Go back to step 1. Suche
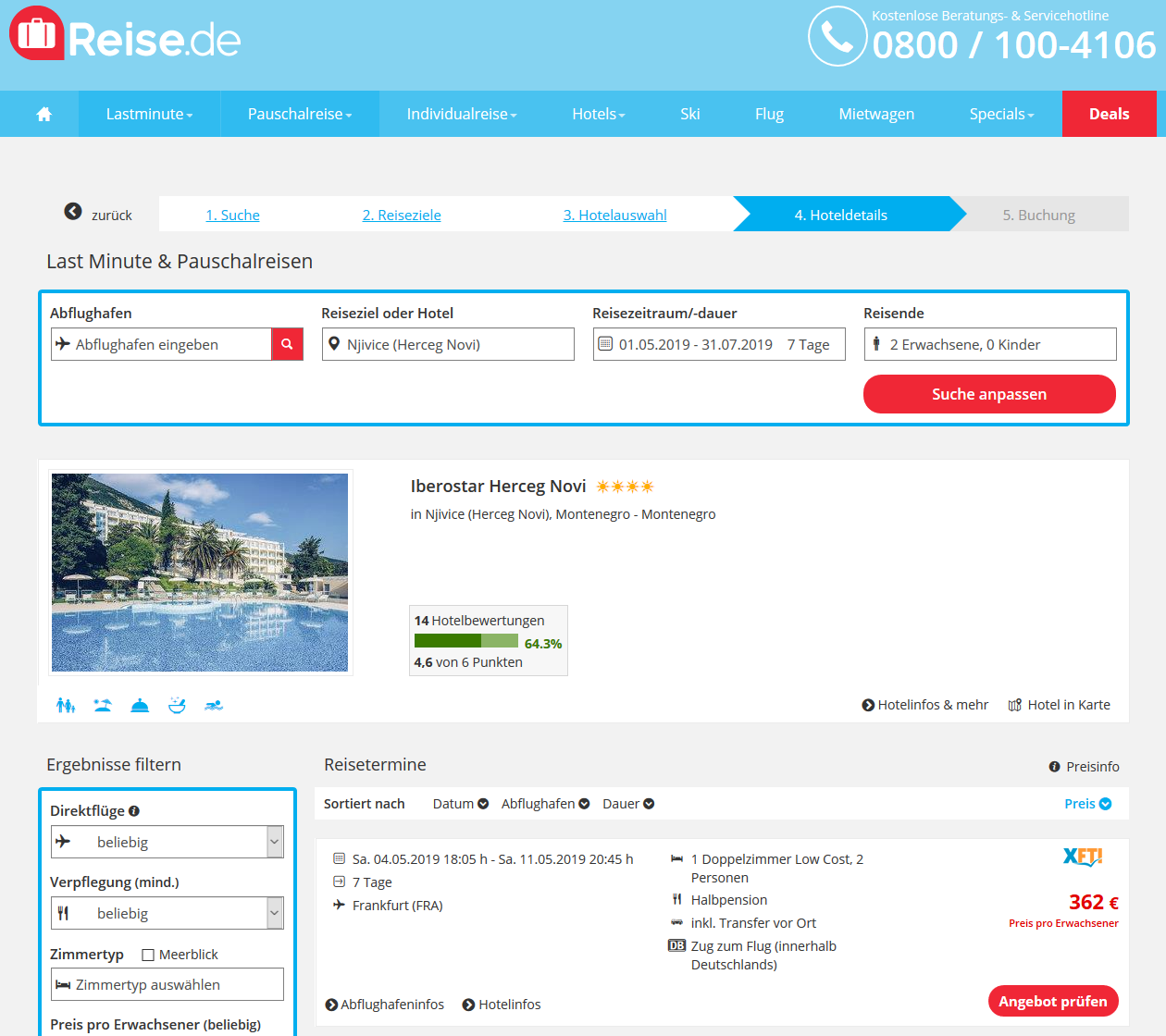The height and width of the screenshot is (1036, 1166). click(232, 215)
